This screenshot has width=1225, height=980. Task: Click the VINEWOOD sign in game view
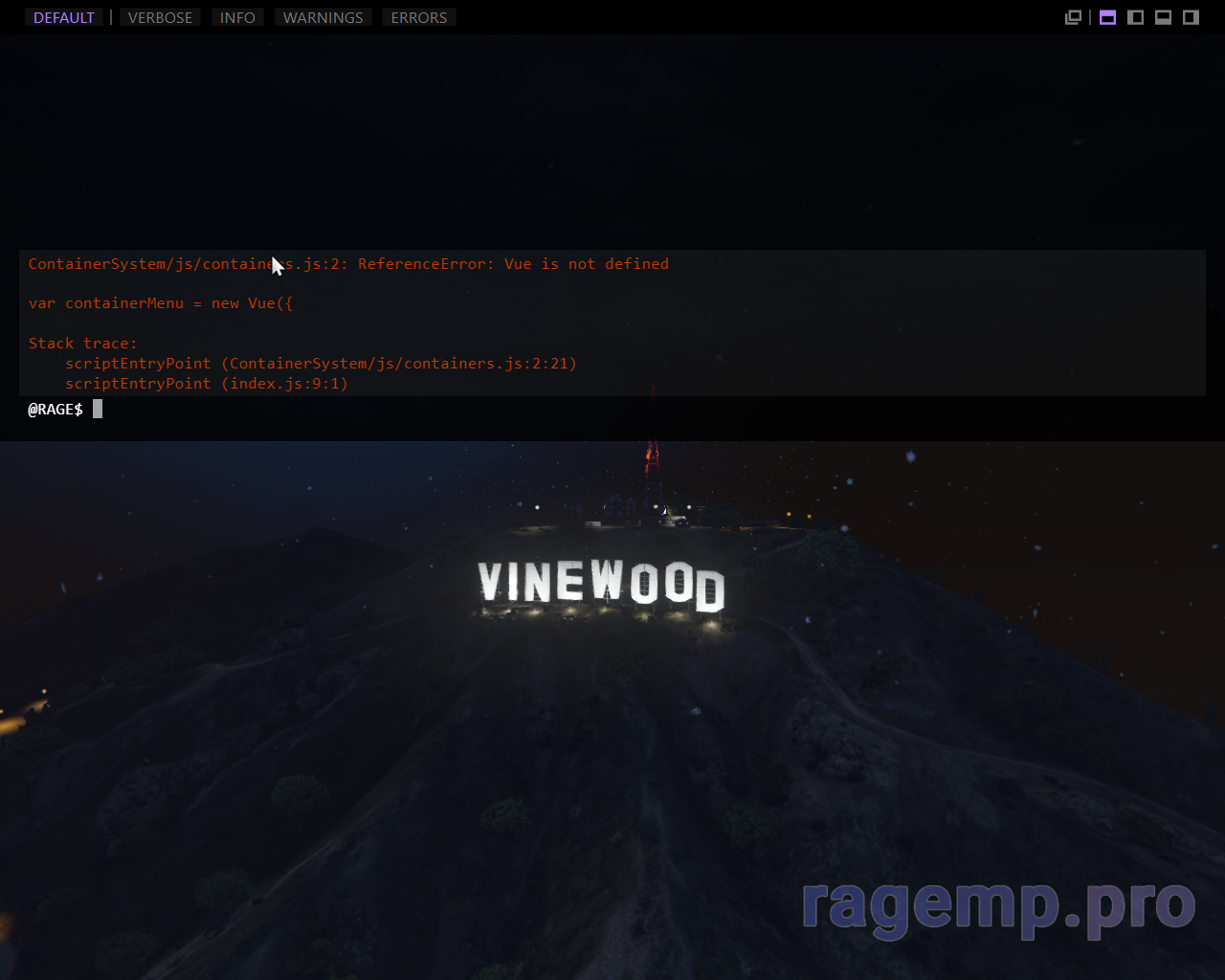point(601,584)
